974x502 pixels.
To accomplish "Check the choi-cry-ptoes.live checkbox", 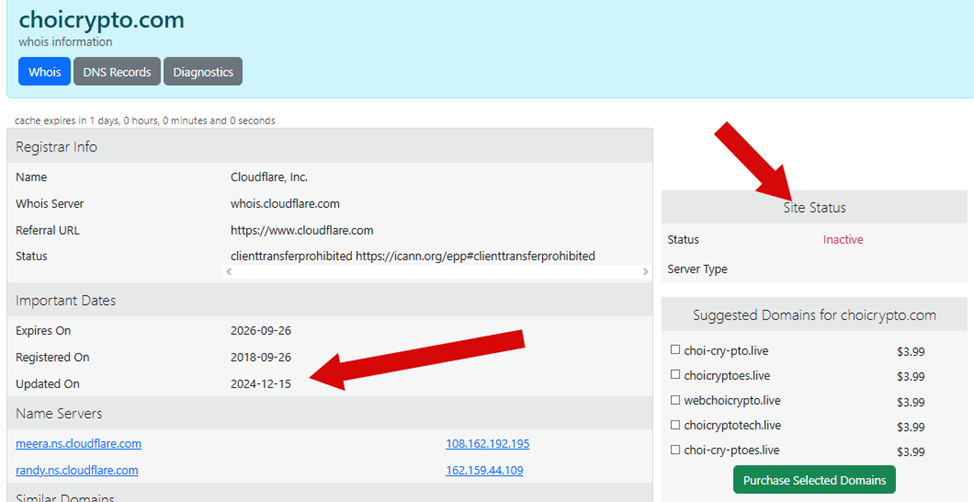I will click(675, 449).
